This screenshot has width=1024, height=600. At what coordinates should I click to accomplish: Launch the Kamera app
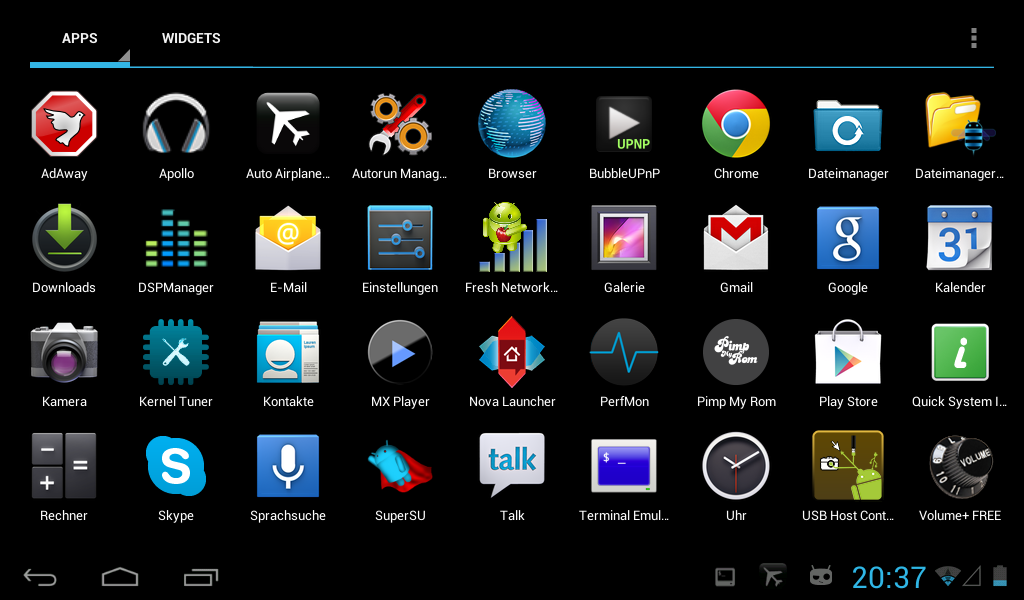click(x=64, y=353)
